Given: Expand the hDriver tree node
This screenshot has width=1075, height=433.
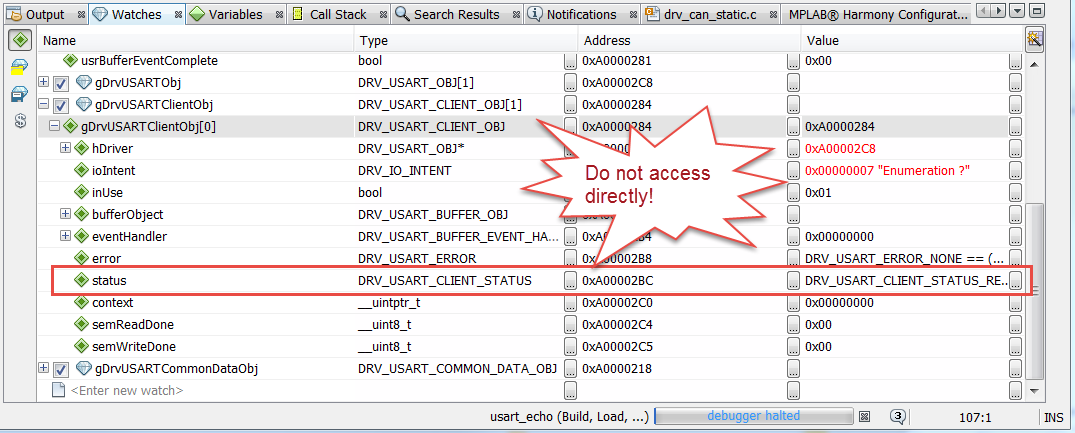Looking at the screenshot, I should point(66,148).
